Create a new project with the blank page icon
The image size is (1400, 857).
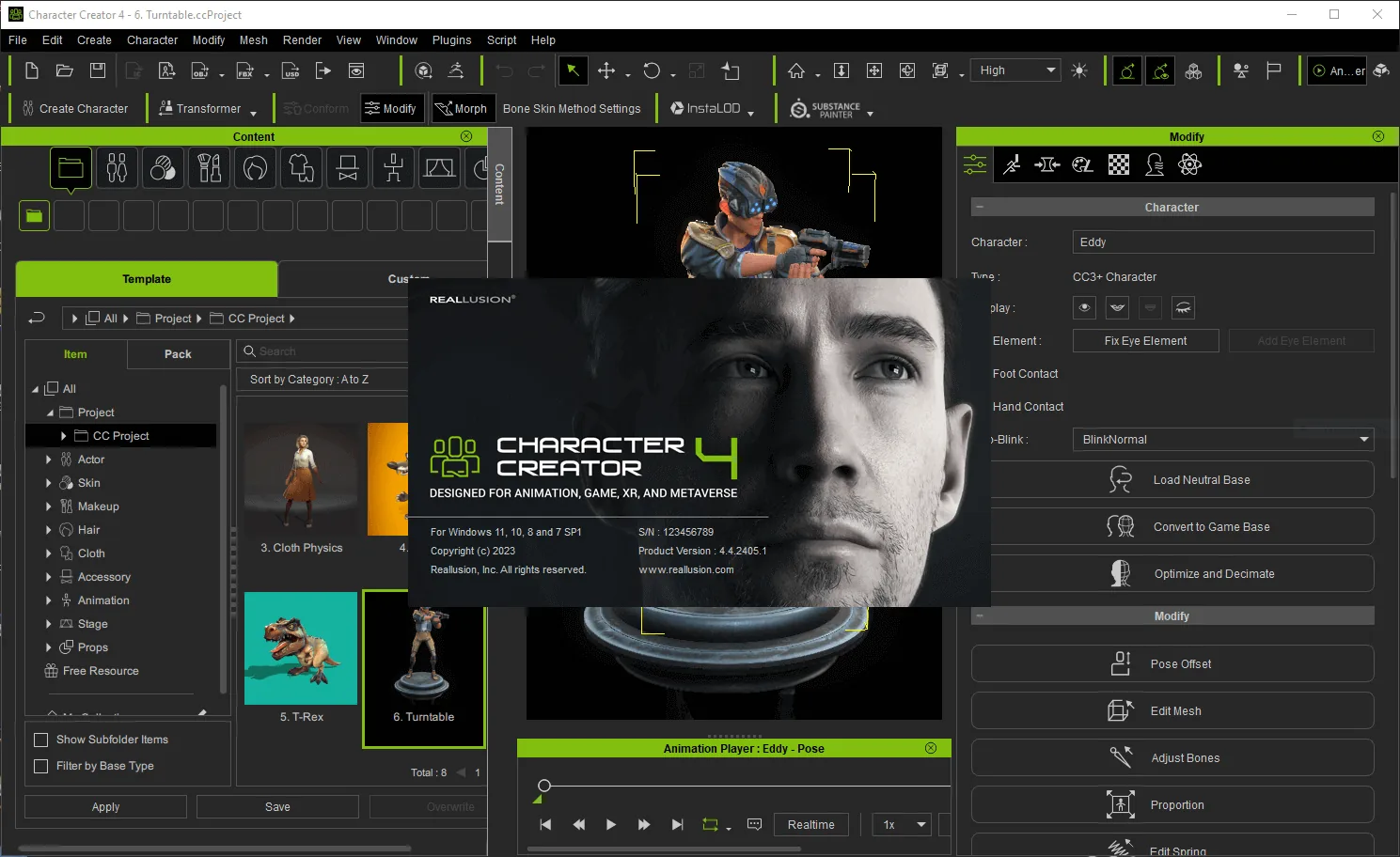[x=32, y=70]
